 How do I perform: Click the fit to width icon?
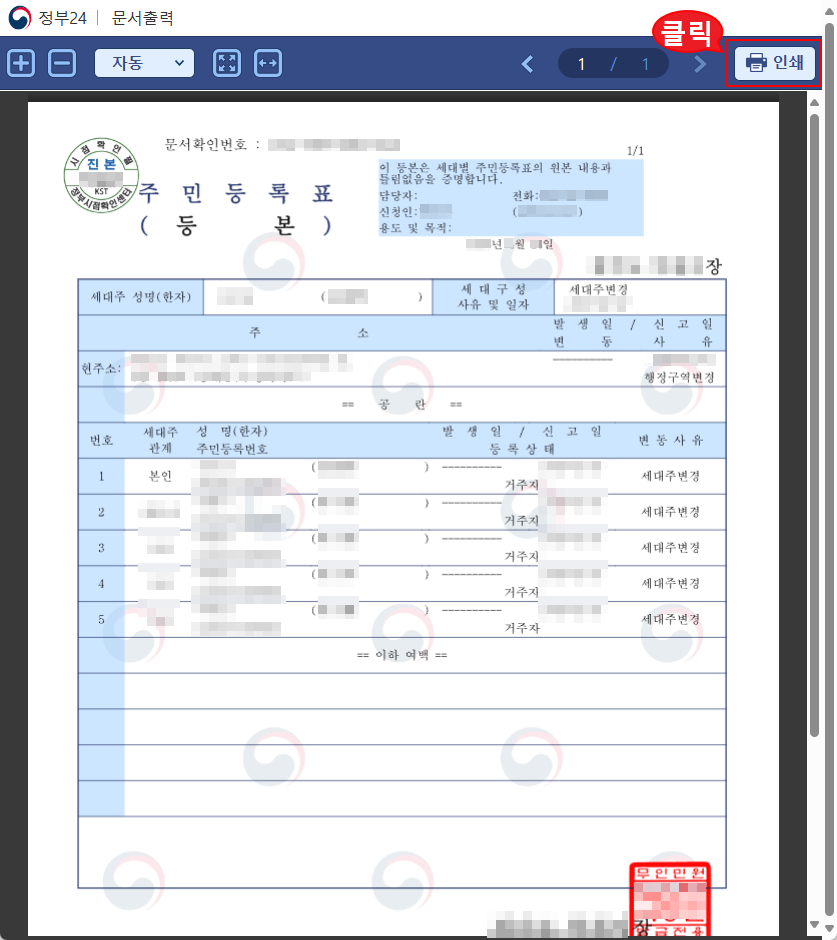(268, 63)
